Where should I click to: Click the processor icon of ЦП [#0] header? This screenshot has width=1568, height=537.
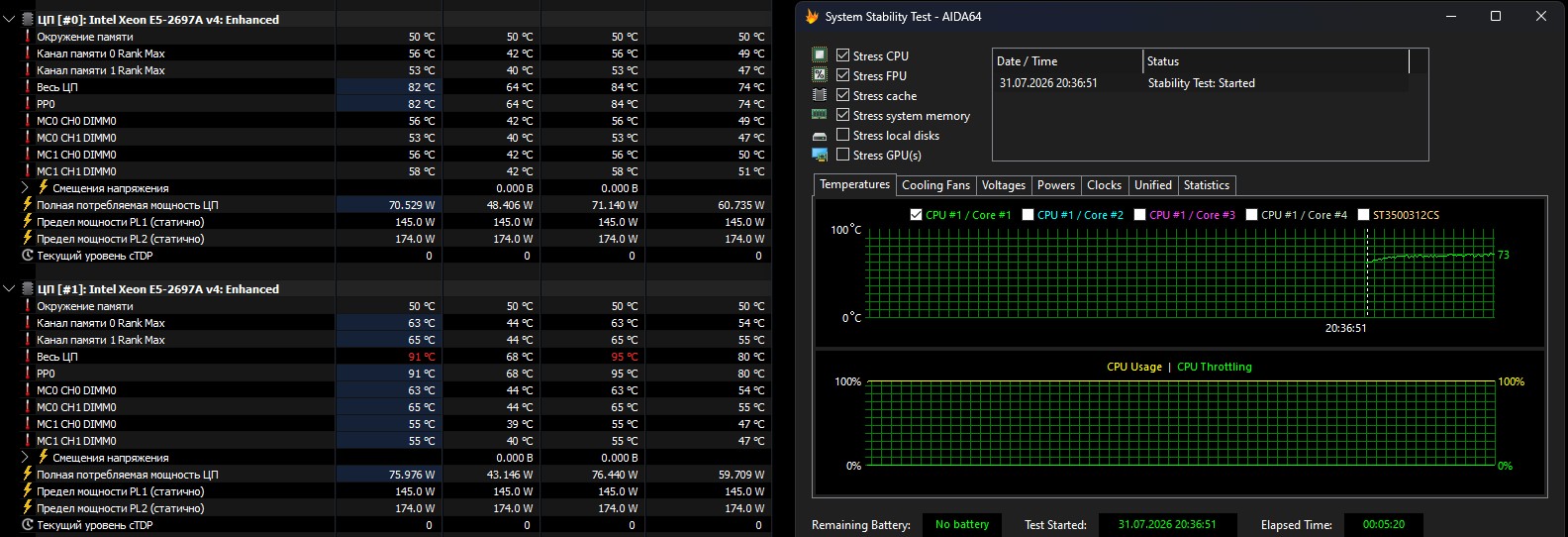[x=28, y=19]
